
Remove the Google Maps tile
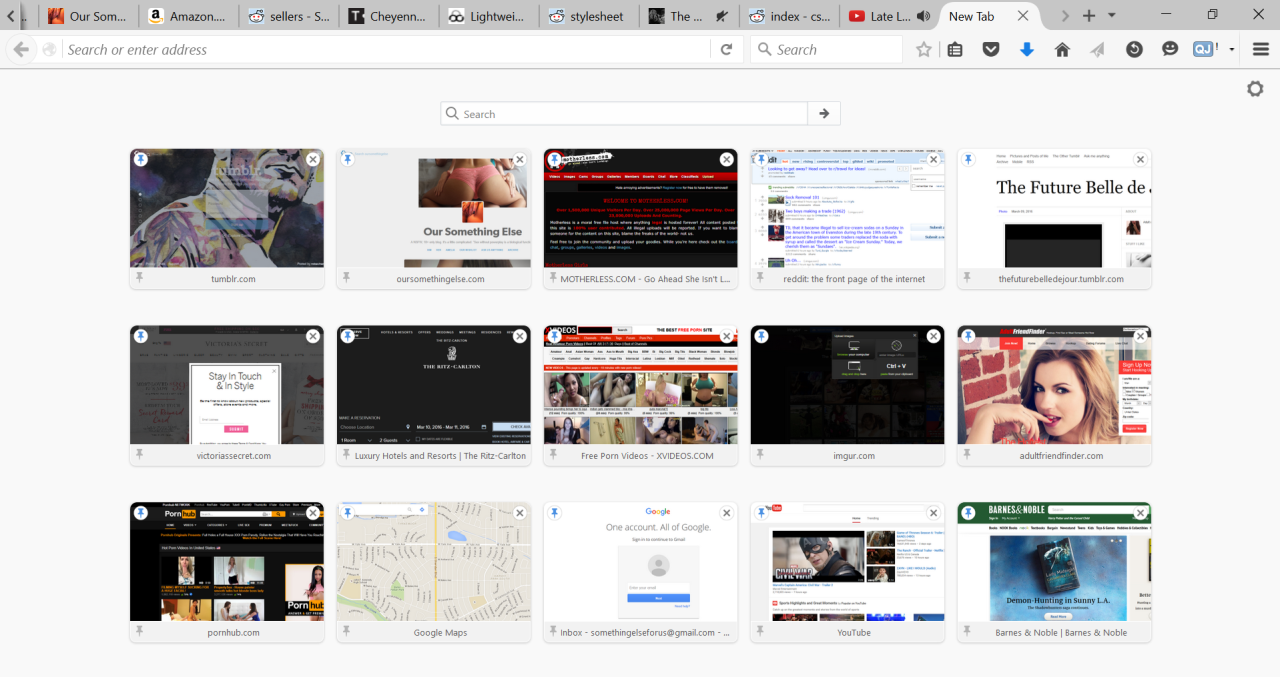click(x=520, y=513)
